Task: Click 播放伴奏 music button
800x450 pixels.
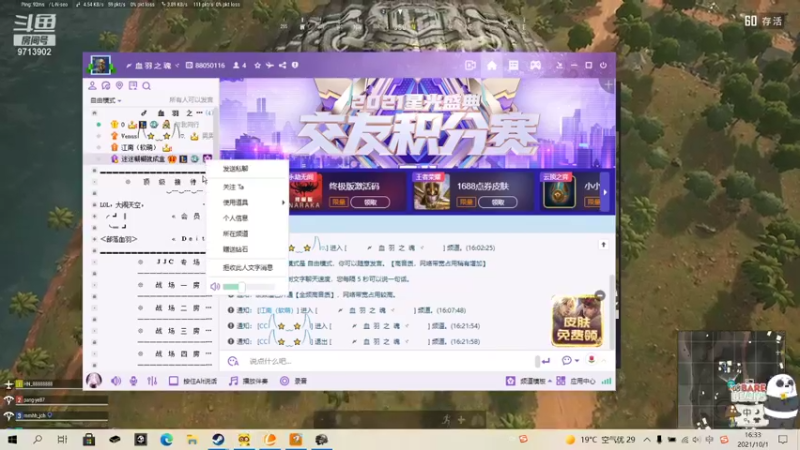Action: [248, 381]
